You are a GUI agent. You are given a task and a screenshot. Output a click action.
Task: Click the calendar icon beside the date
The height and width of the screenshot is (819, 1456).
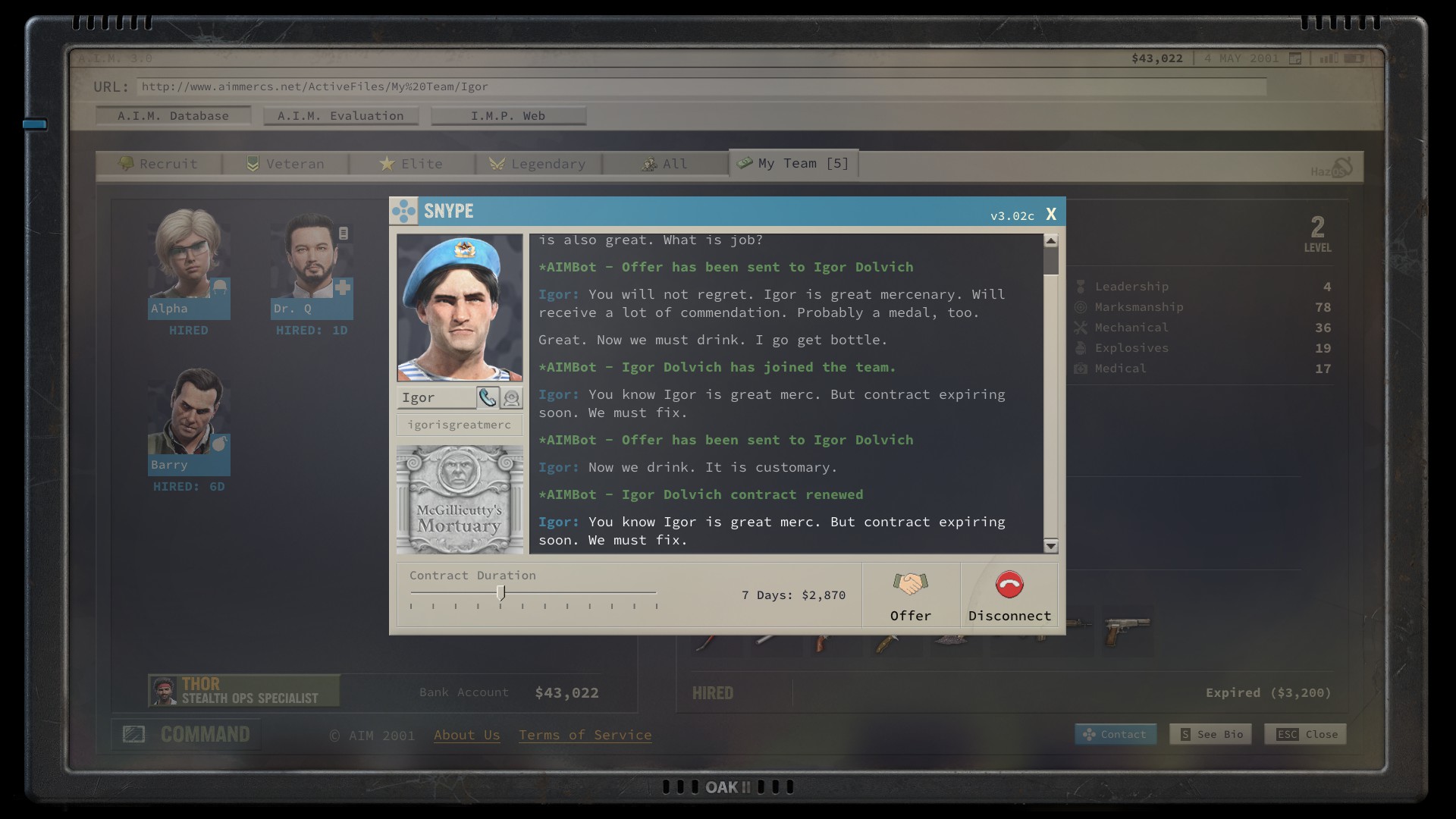coord(1295,58)
